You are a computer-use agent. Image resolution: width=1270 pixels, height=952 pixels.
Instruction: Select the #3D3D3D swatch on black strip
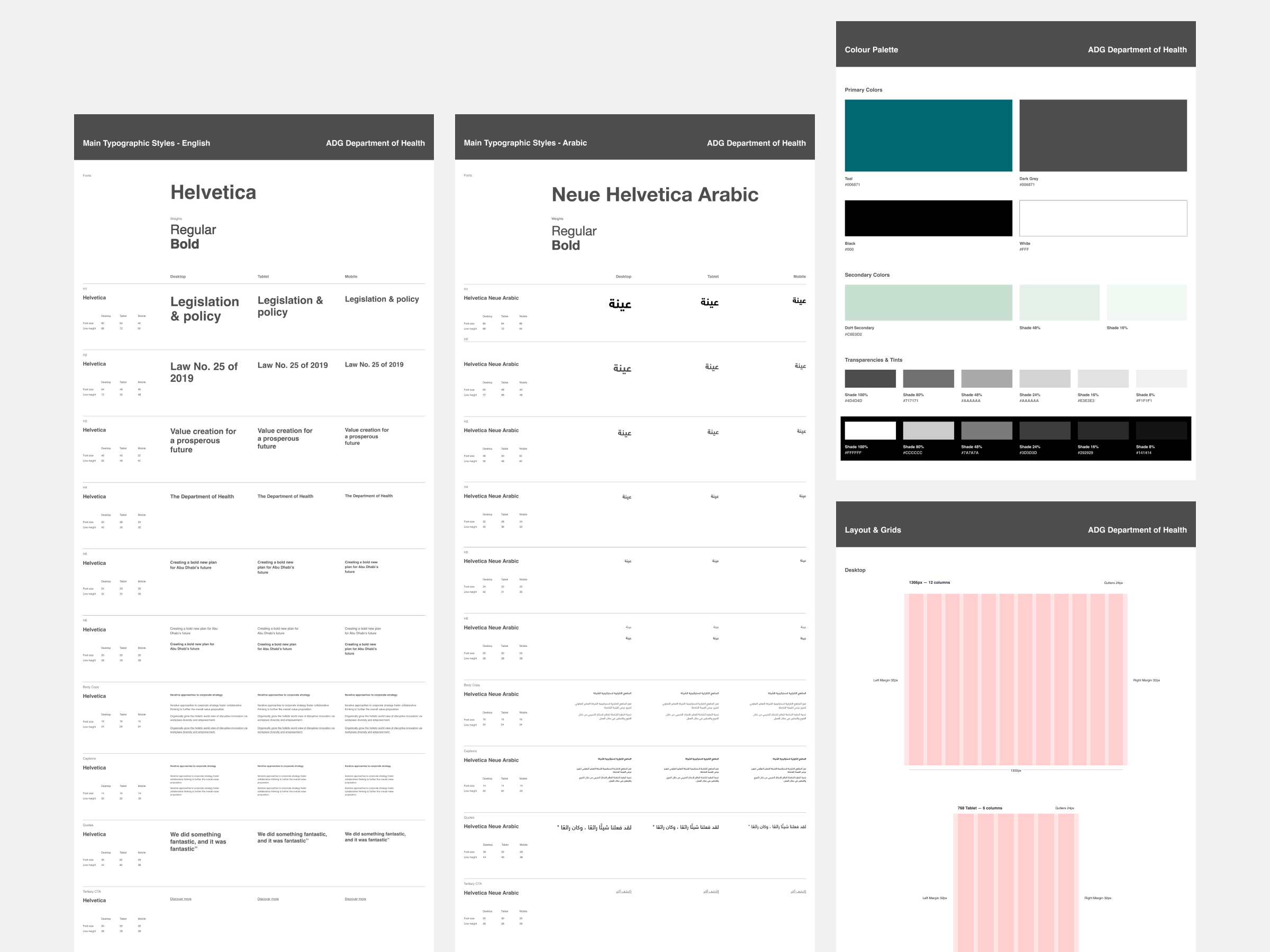[1045, 431]
